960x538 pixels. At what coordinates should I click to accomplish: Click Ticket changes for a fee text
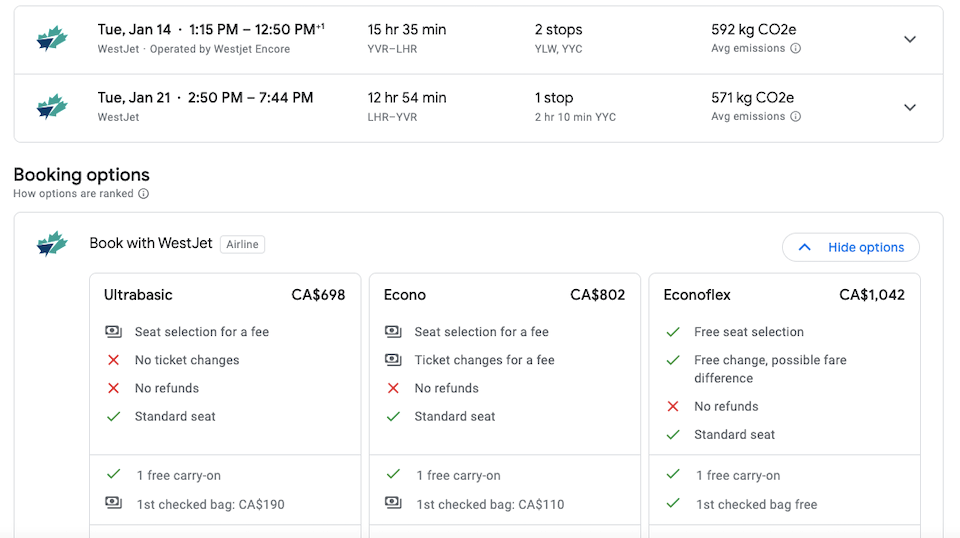click(x=484, y=360)
